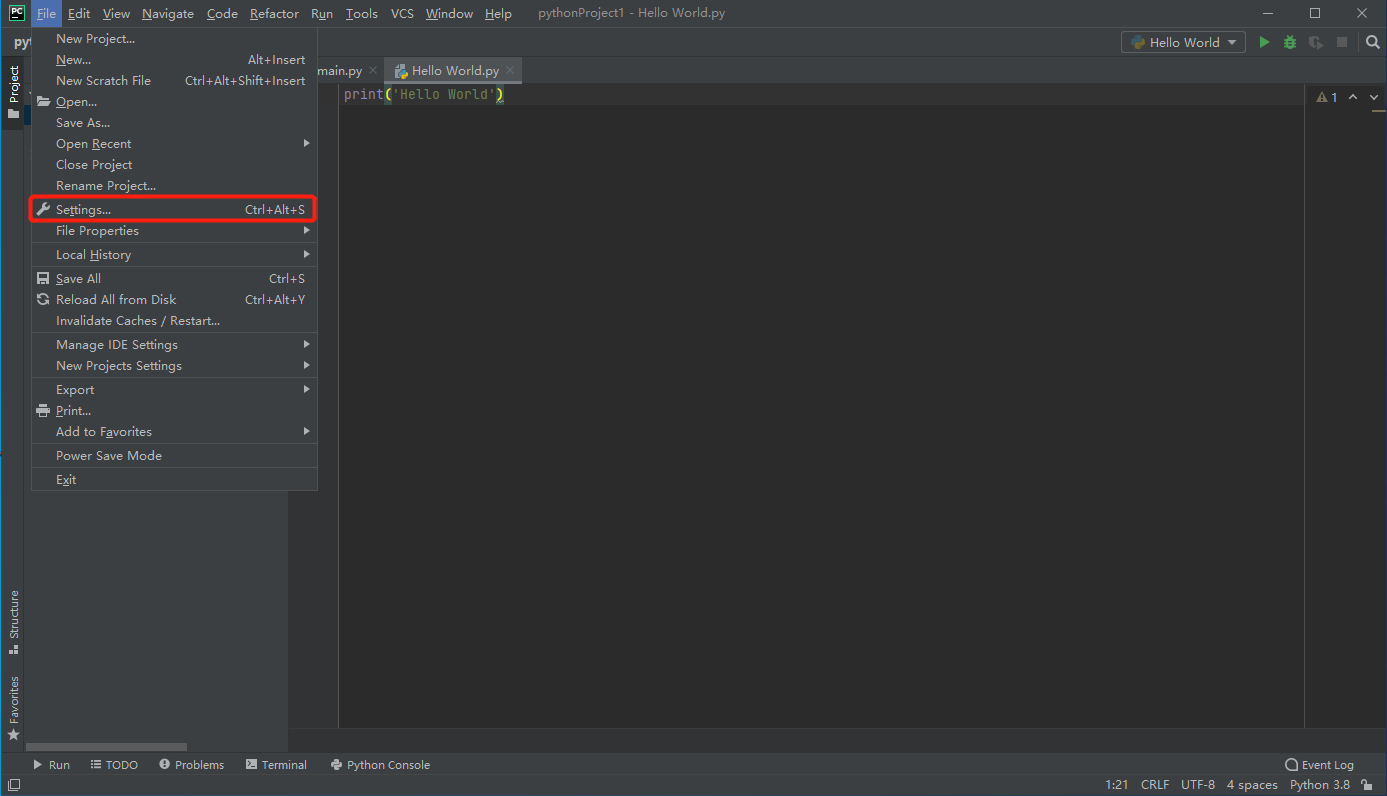Choose Settings... from File menu
This screenshot has width=1387, height=796.
[174, 210]
